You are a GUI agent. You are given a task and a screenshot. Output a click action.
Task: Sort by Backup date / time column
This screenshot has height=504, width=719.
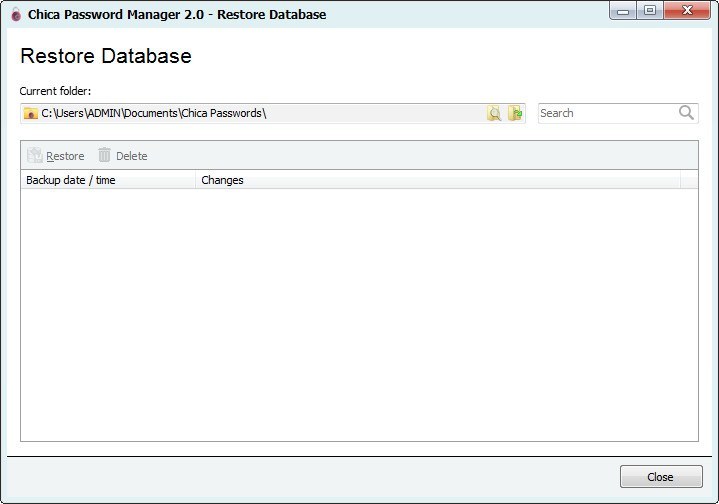[x=108, y=180]
